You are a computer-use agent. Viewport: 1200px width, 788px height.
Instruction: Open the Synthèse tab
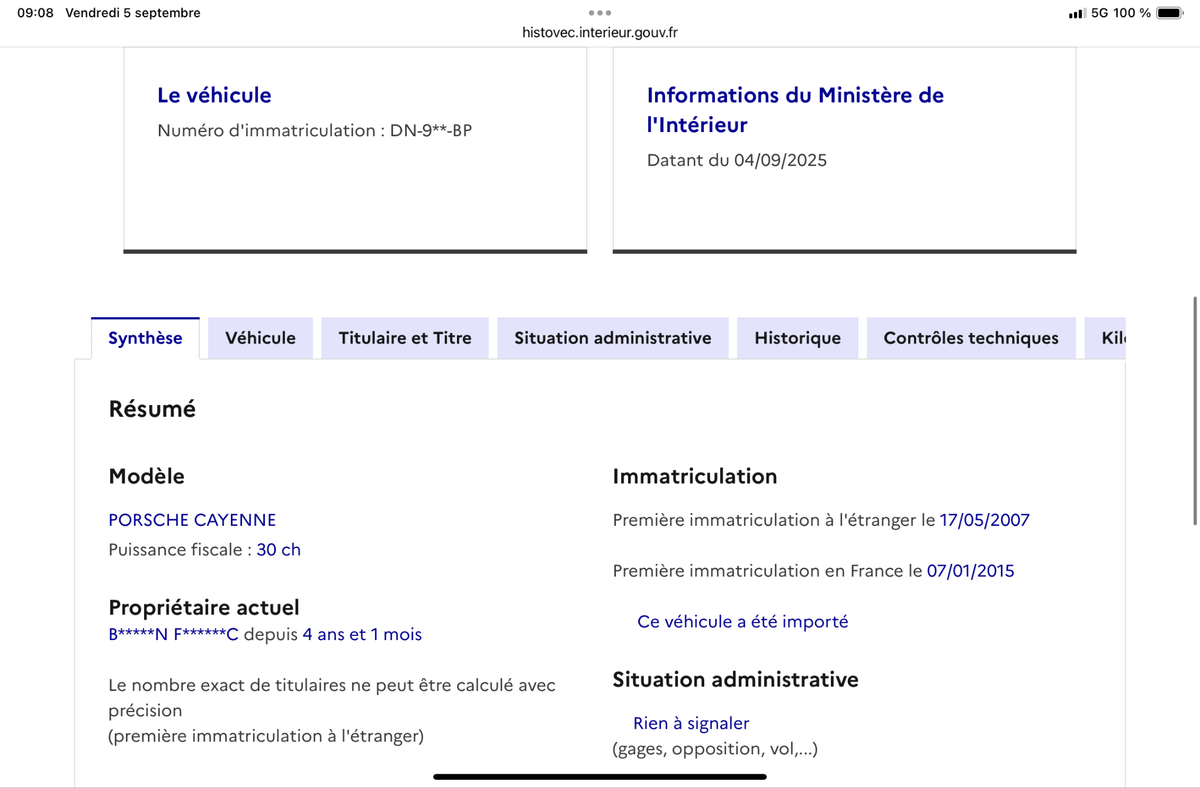click(x=145, y=338)
